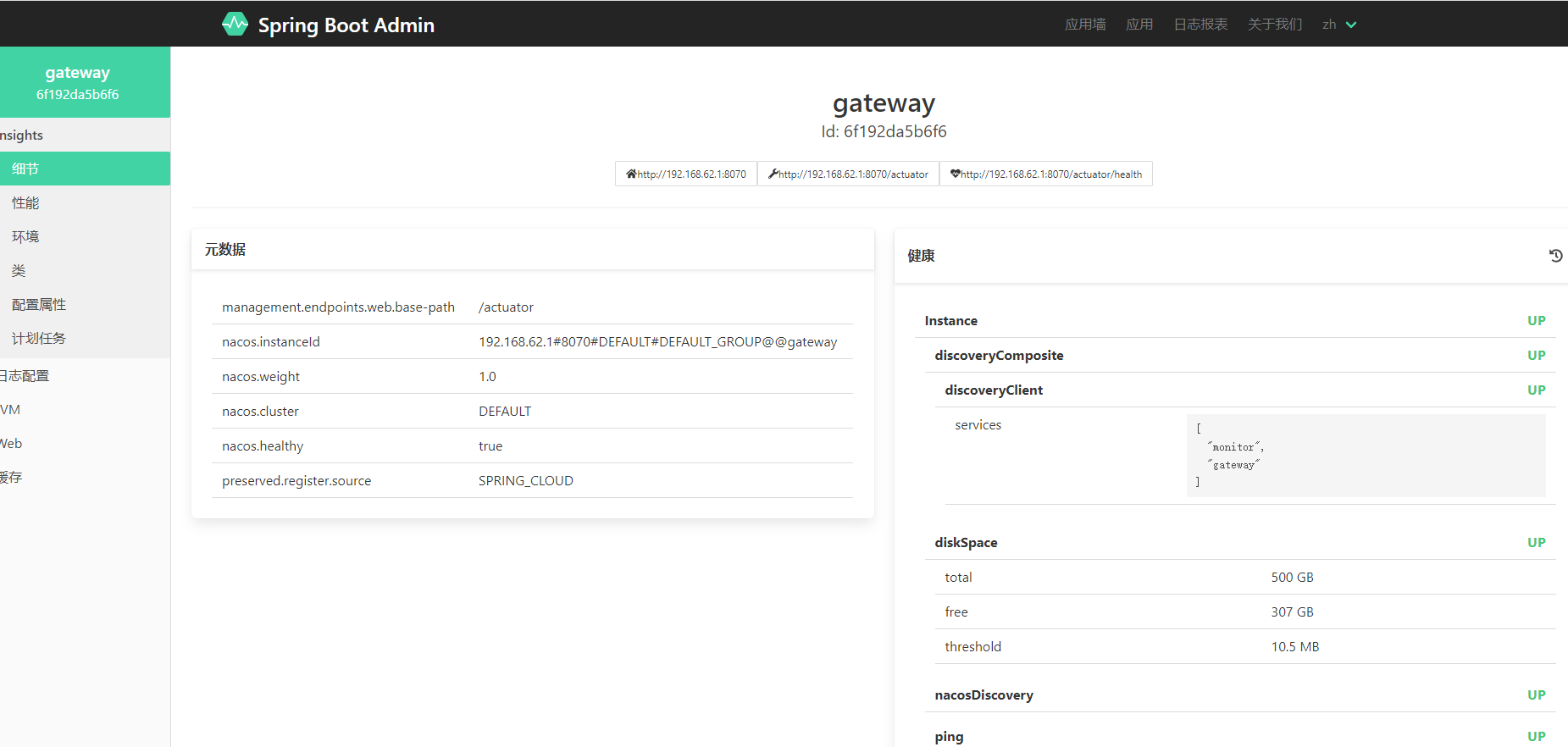Select 细节 in the sidebar
The image size is (1568, 747).
point(85,169)
